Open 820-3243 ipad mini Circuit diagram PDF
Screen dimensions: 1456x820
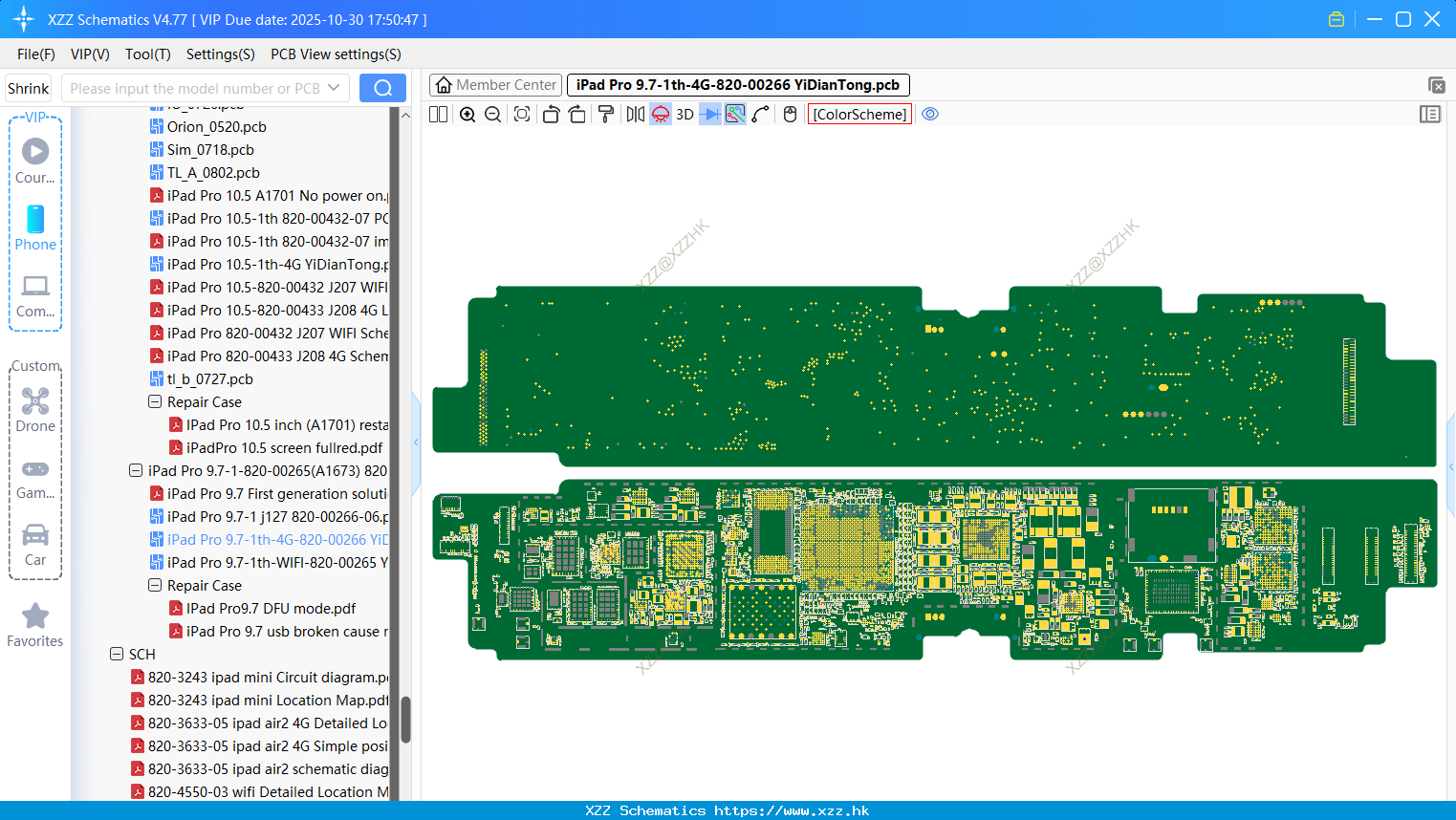[259, 678]
